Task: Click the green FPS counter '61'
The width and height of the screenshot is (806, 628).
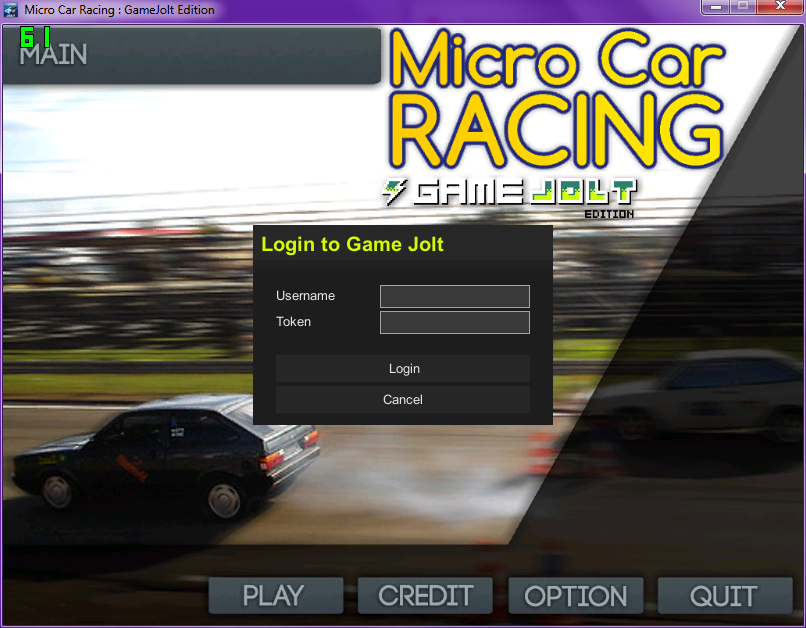Action: pos(35,37)
